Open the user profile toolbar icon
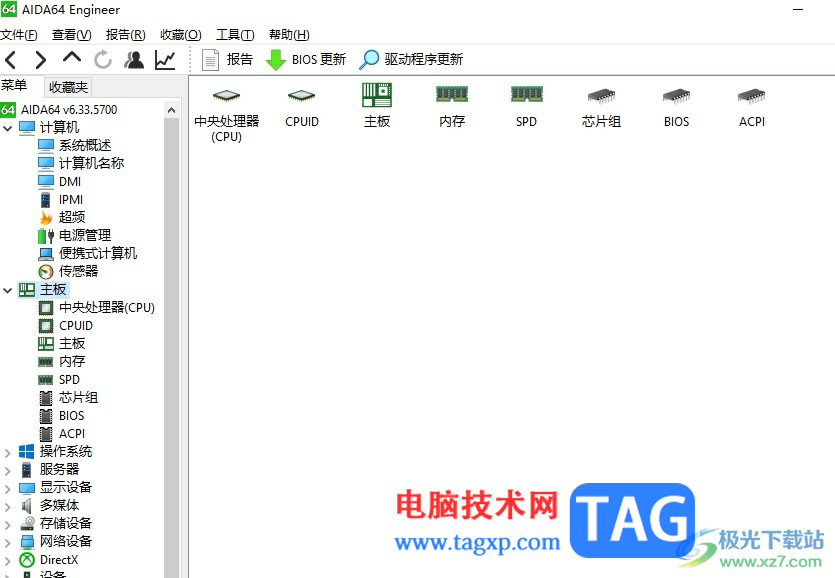The image size is (835, 578). pos(134,60)
